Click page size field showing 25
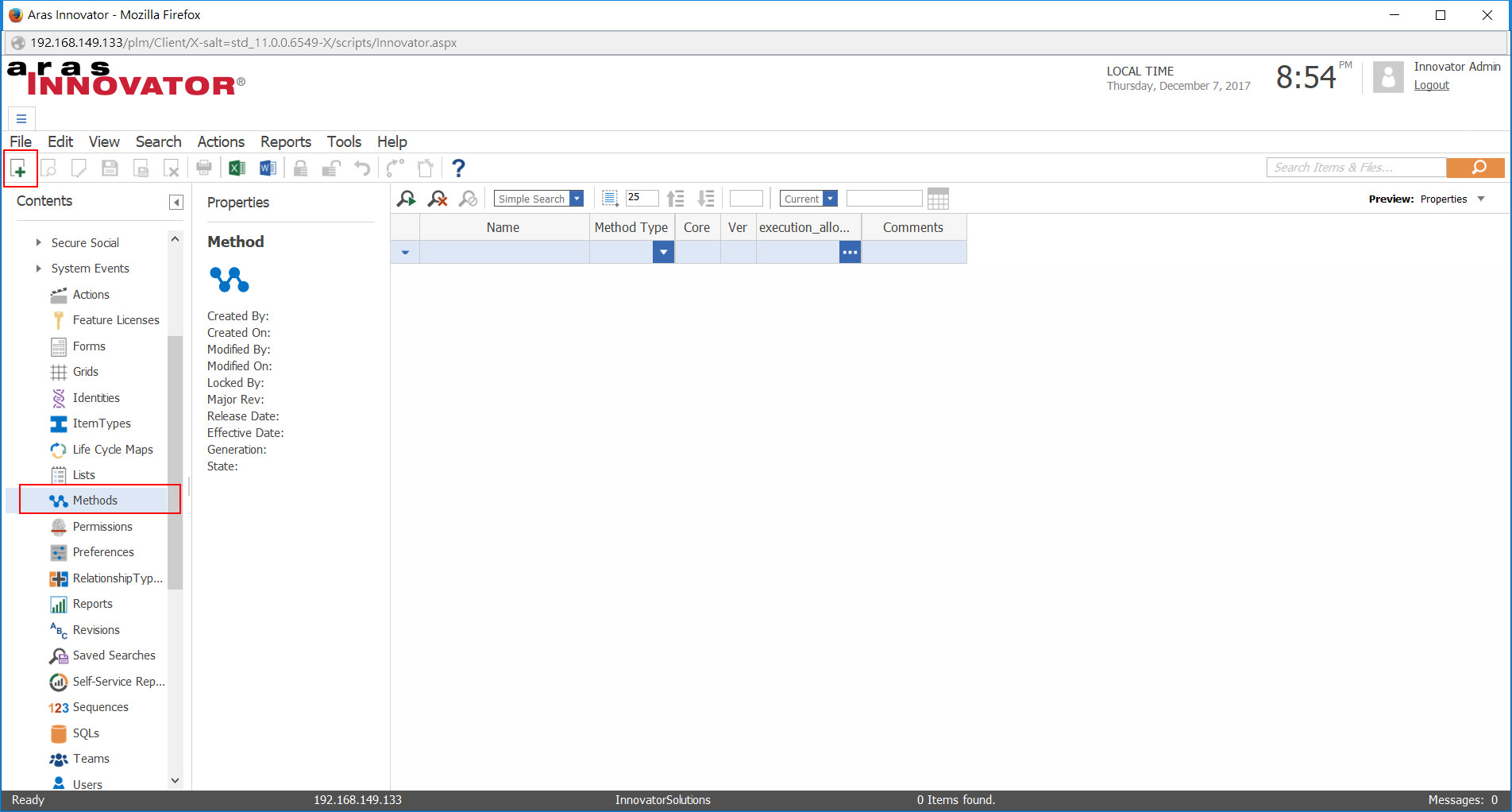1512x812 pixels. click(642, 198)
